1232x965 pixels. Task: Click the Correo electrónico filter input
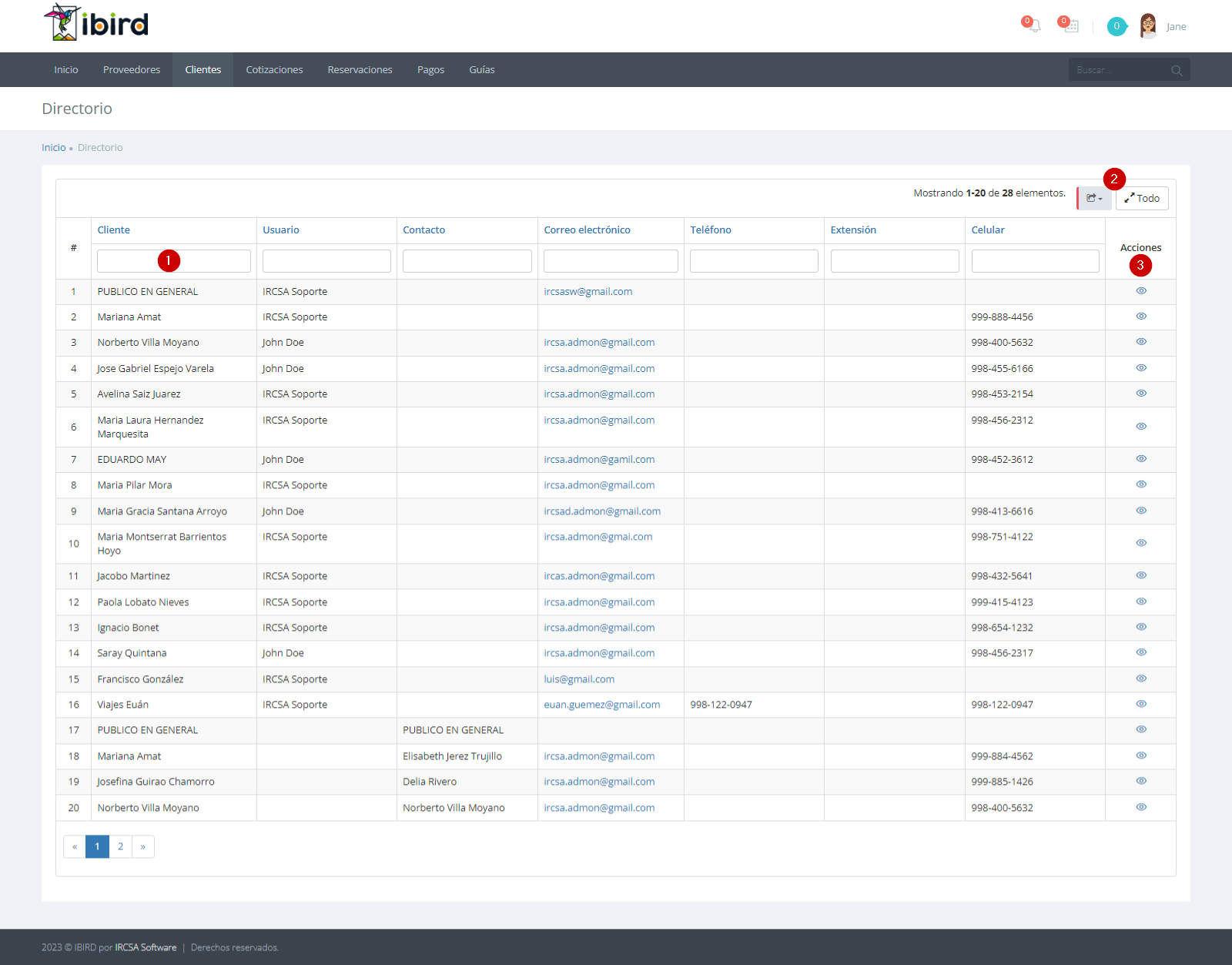(x=611, y=261)
